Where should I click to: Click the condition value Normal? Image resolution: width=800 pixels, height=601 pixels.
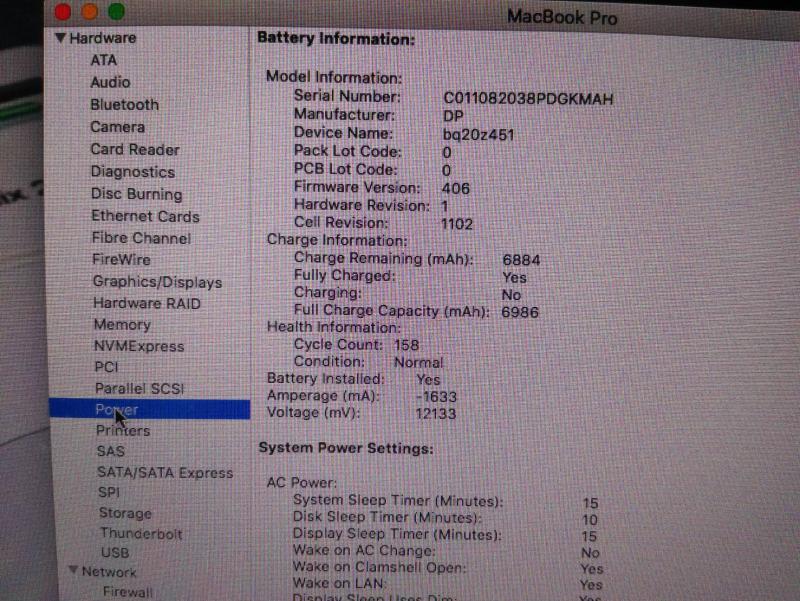[x=419, y=363]
